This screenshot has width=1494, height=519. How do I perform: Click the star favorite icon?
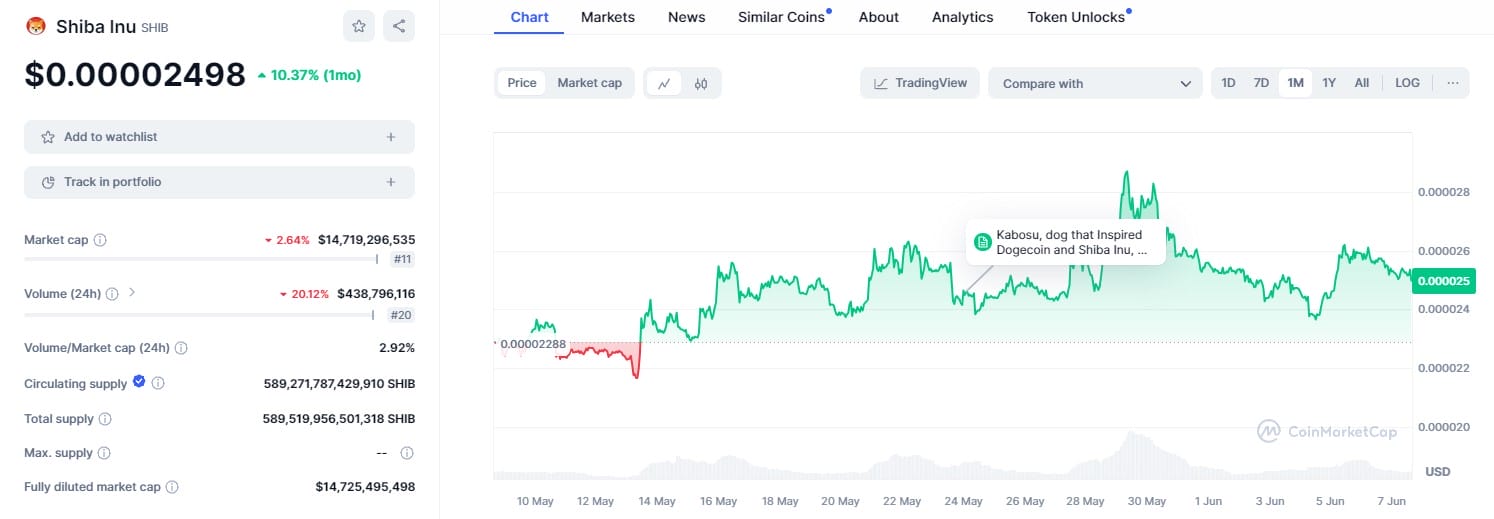[x=359, y=26]
